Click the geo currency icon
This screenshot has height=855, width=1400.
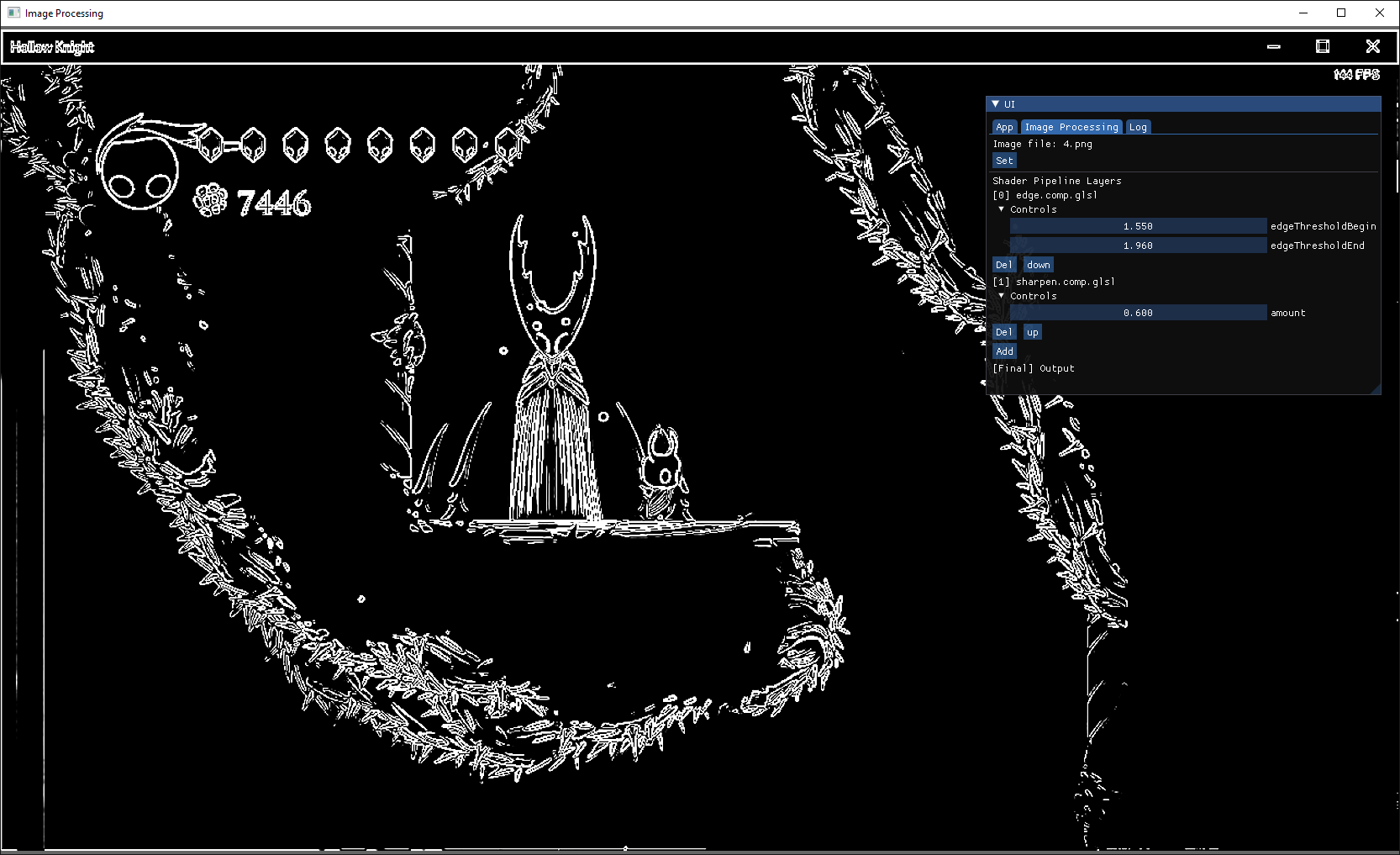[x=210, y=199]
